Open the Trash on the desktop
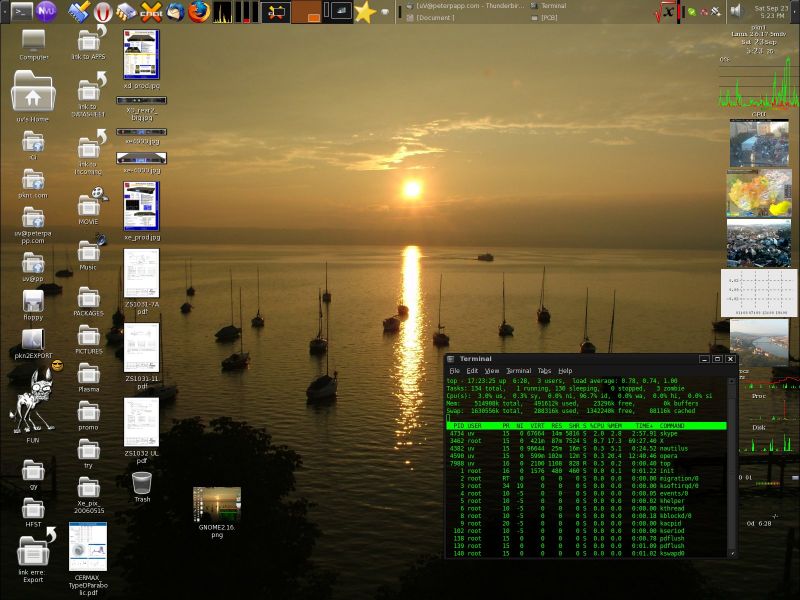The height and width of the screenshot is (600, 800). pos(142,484)
